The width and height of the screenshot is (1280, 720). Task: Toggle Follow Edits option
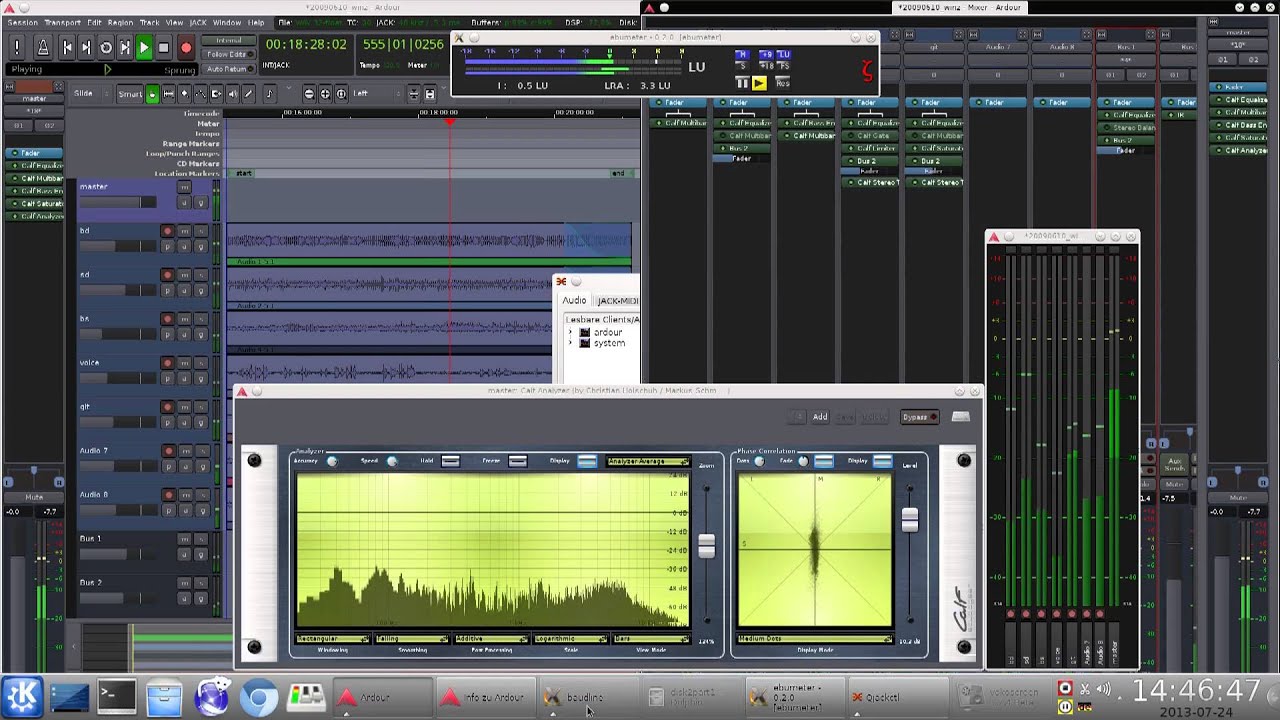[x=228, y=54]
